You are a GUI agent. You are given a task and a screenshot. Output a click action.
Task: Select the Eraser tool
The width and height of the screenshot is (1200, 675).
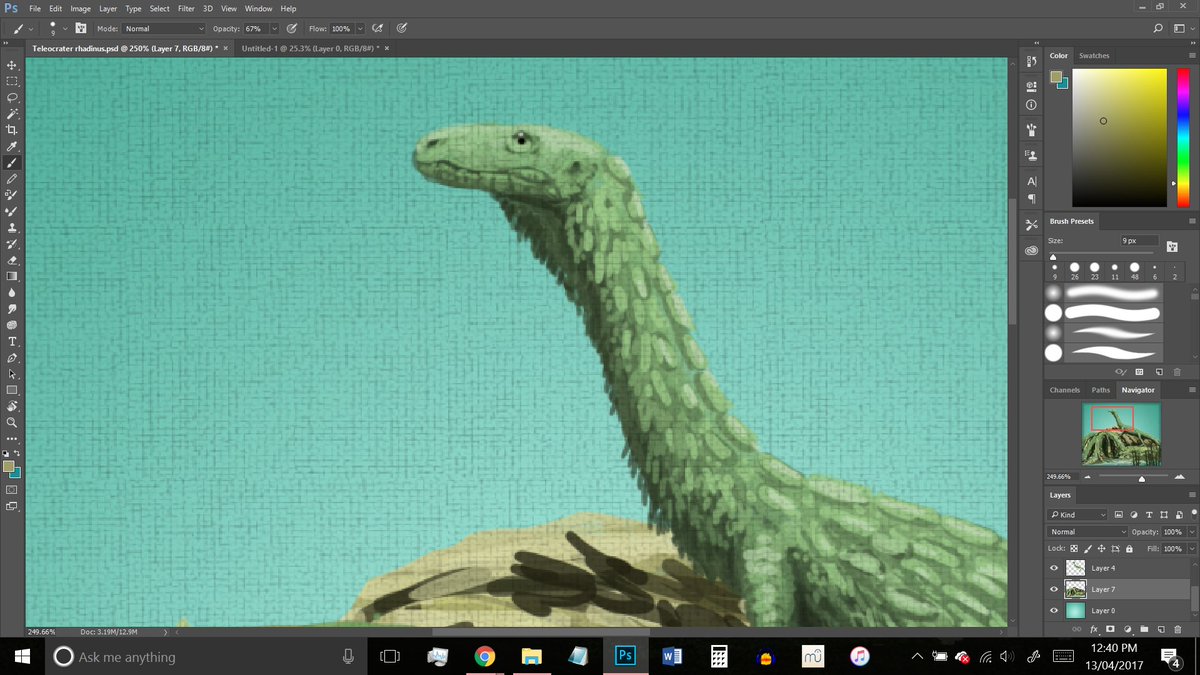12,260
